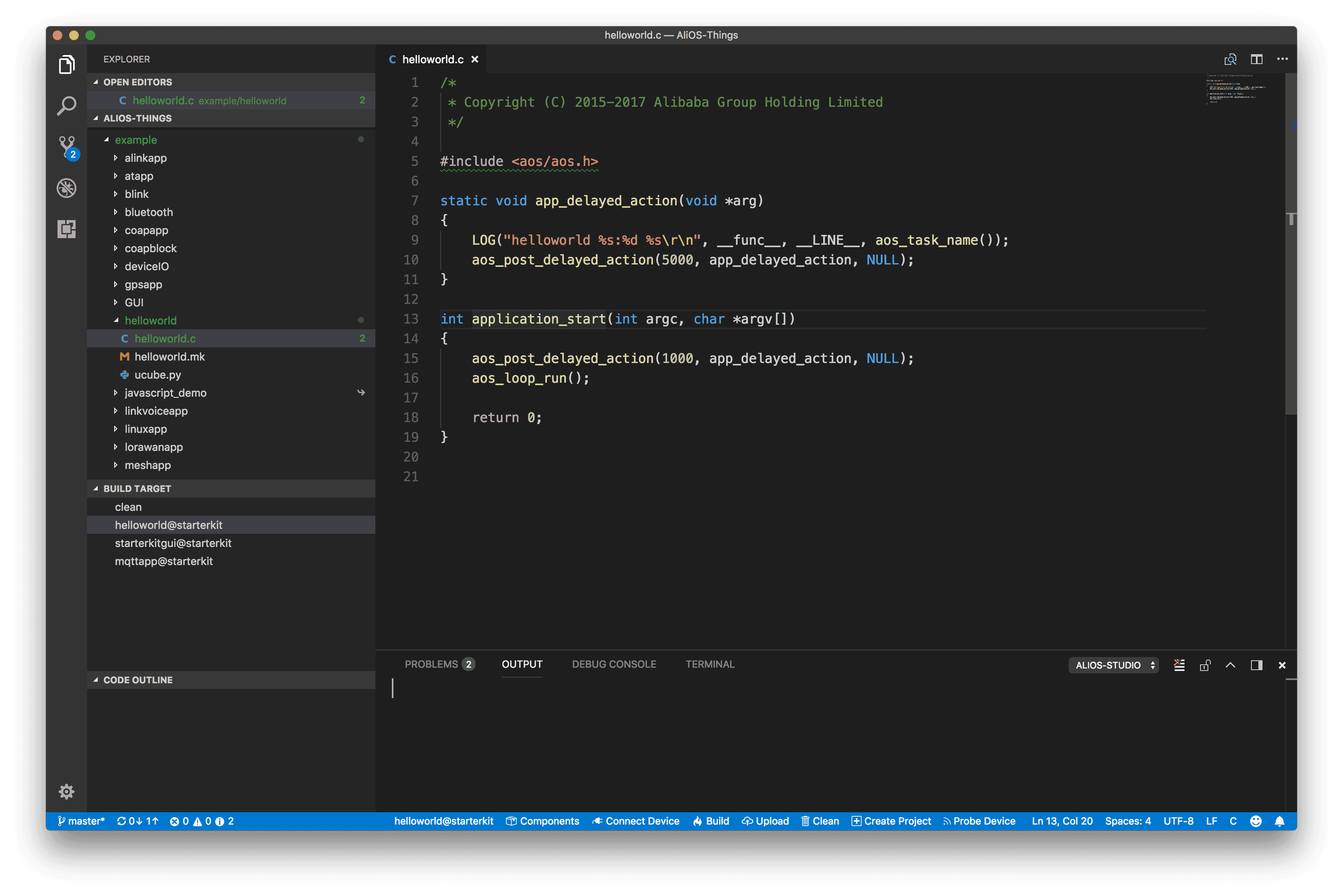
Task: Click the Manage gear icon
Action: (66, 791)
